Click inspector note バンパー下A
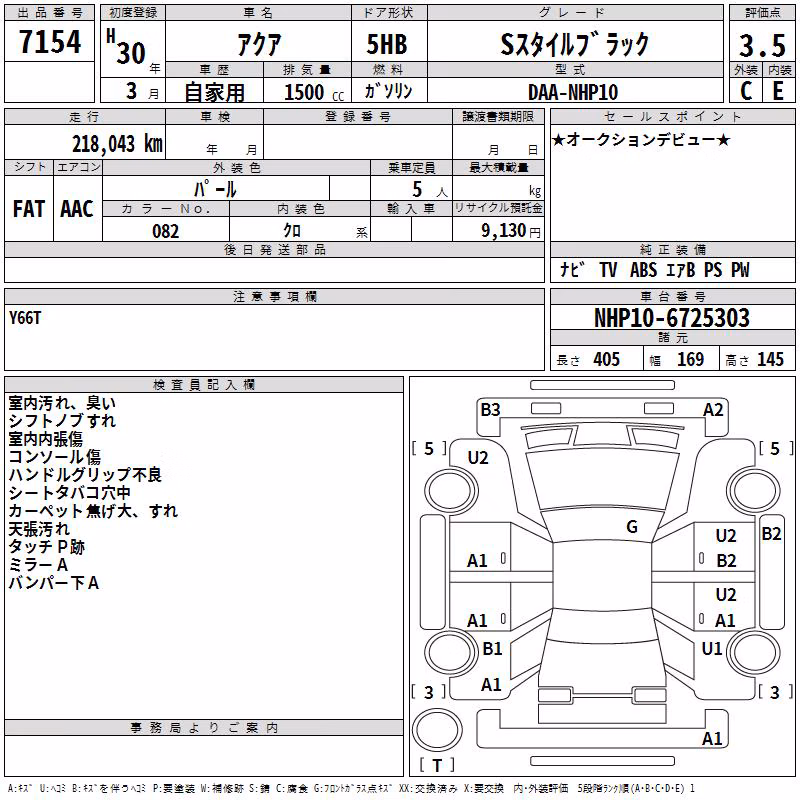800x800 pixels. click(x=54, y=582)
